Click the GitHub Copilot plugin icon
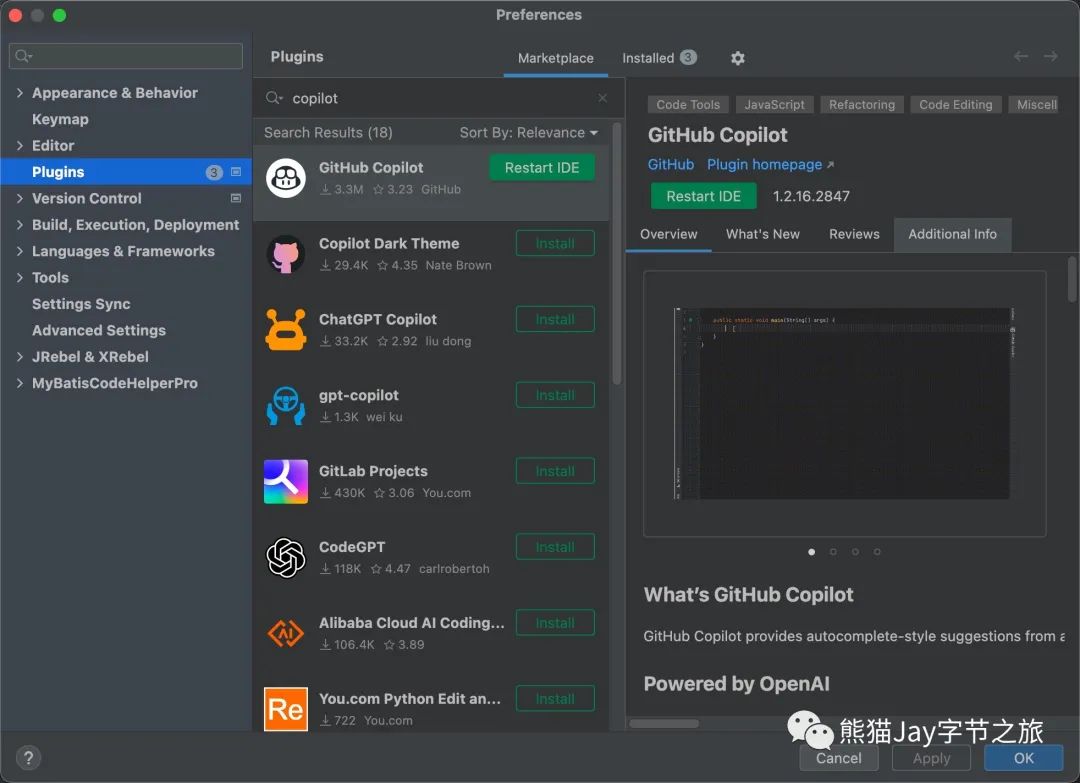This screenshot has width=1080, height=783. (285, 177)
